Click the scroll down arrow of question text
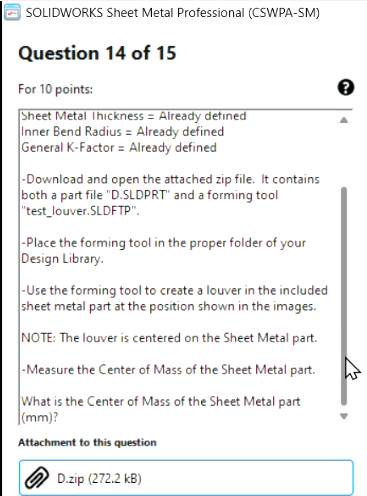 [344, 416]
